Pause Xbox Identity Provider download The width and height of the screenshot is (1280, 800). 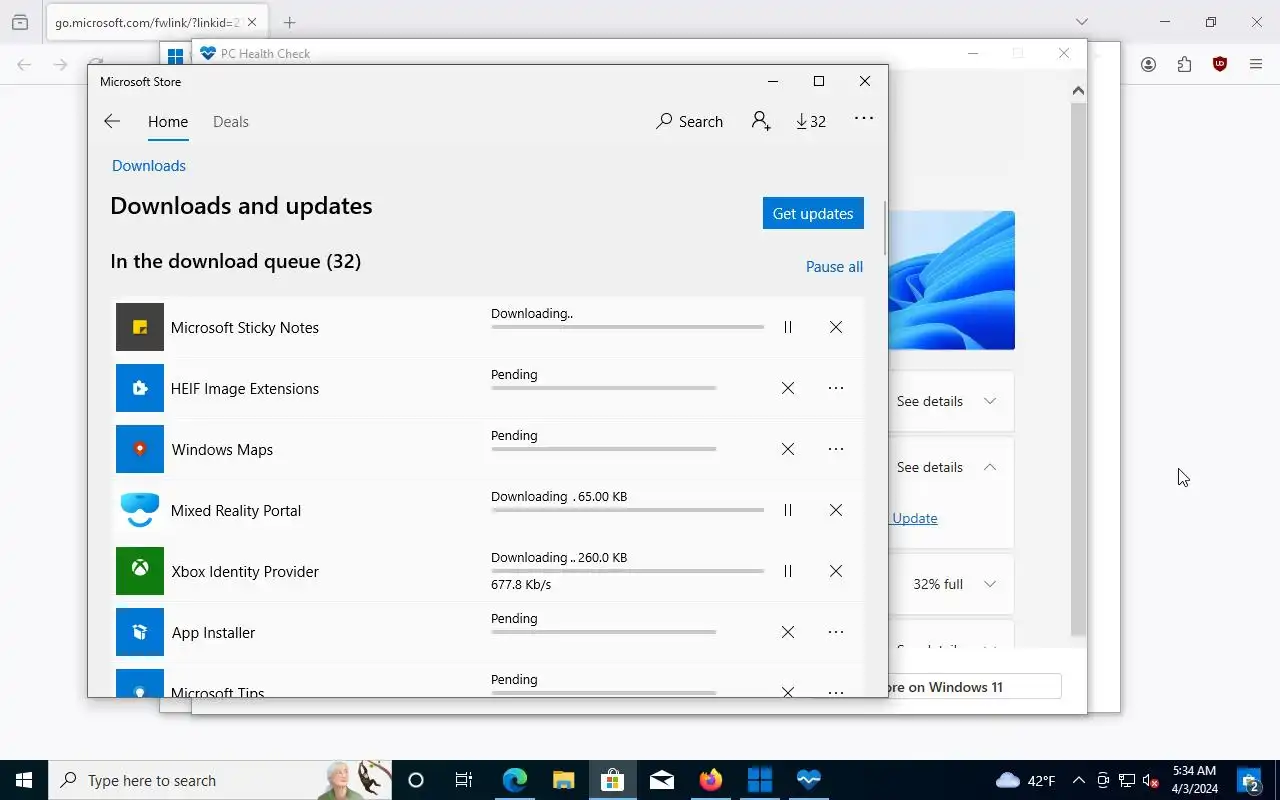pyautogui.click(x=788, y=571)
